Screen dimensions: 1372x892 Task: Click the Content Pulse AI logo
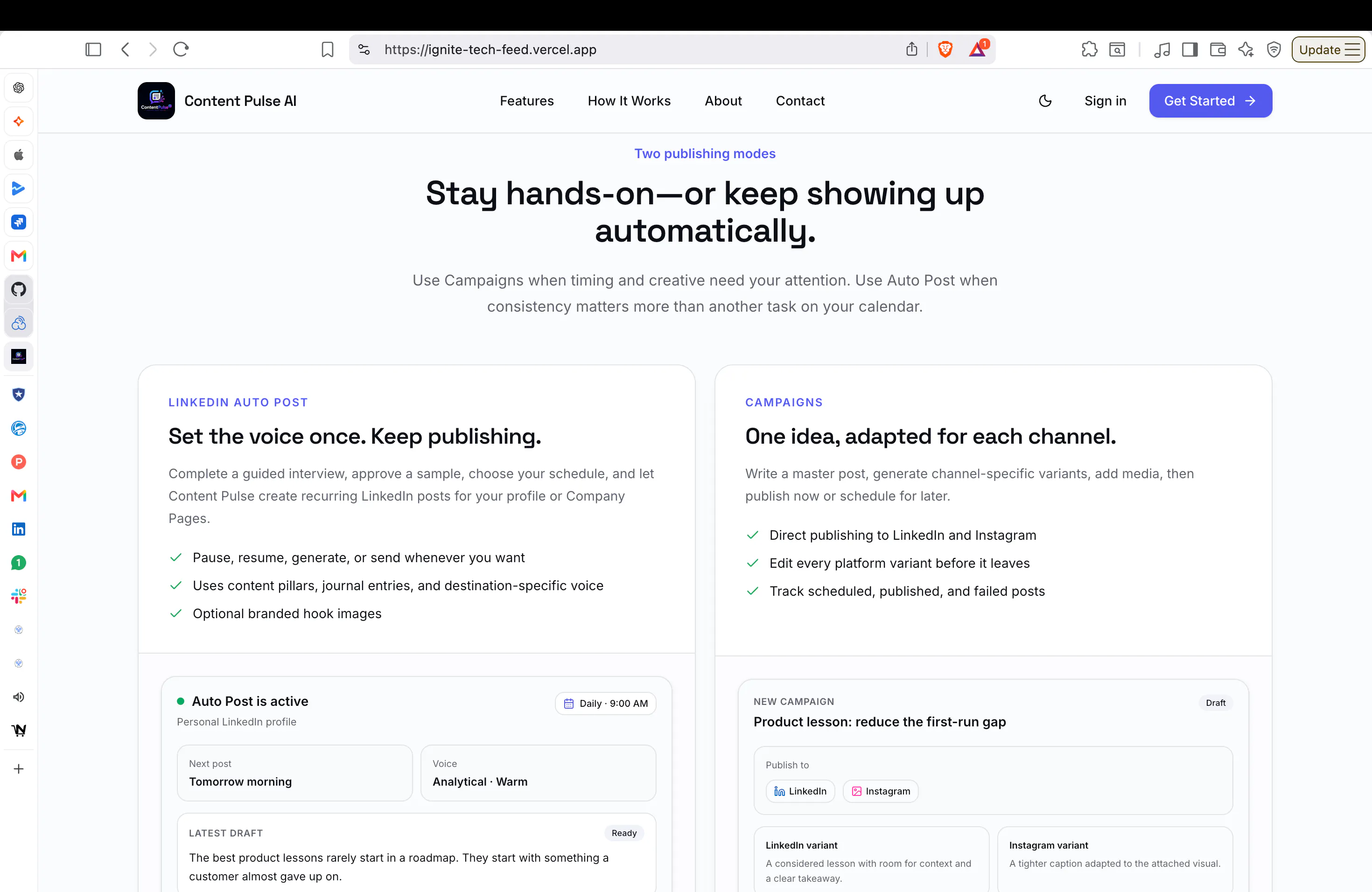click(156, 101)
